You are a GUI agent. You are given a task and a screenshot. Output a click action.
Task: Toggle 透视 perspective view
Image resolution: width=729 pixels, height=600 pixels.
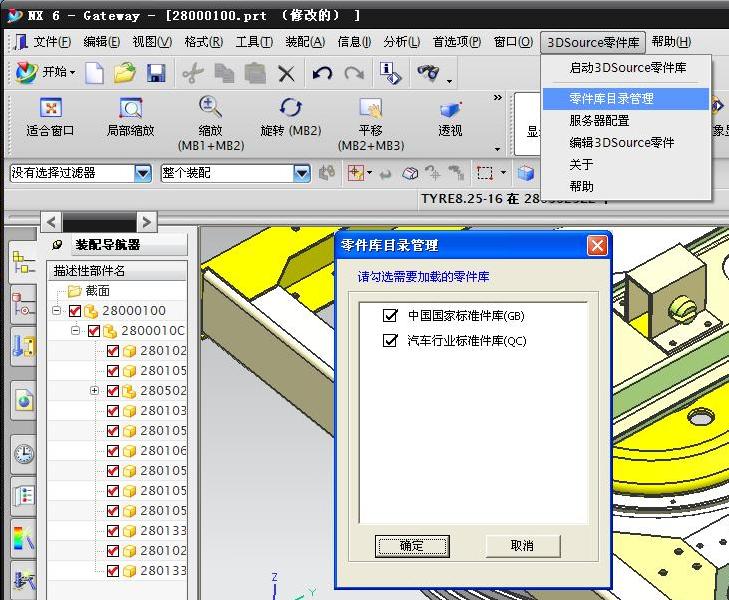click(x=450, y=118)
